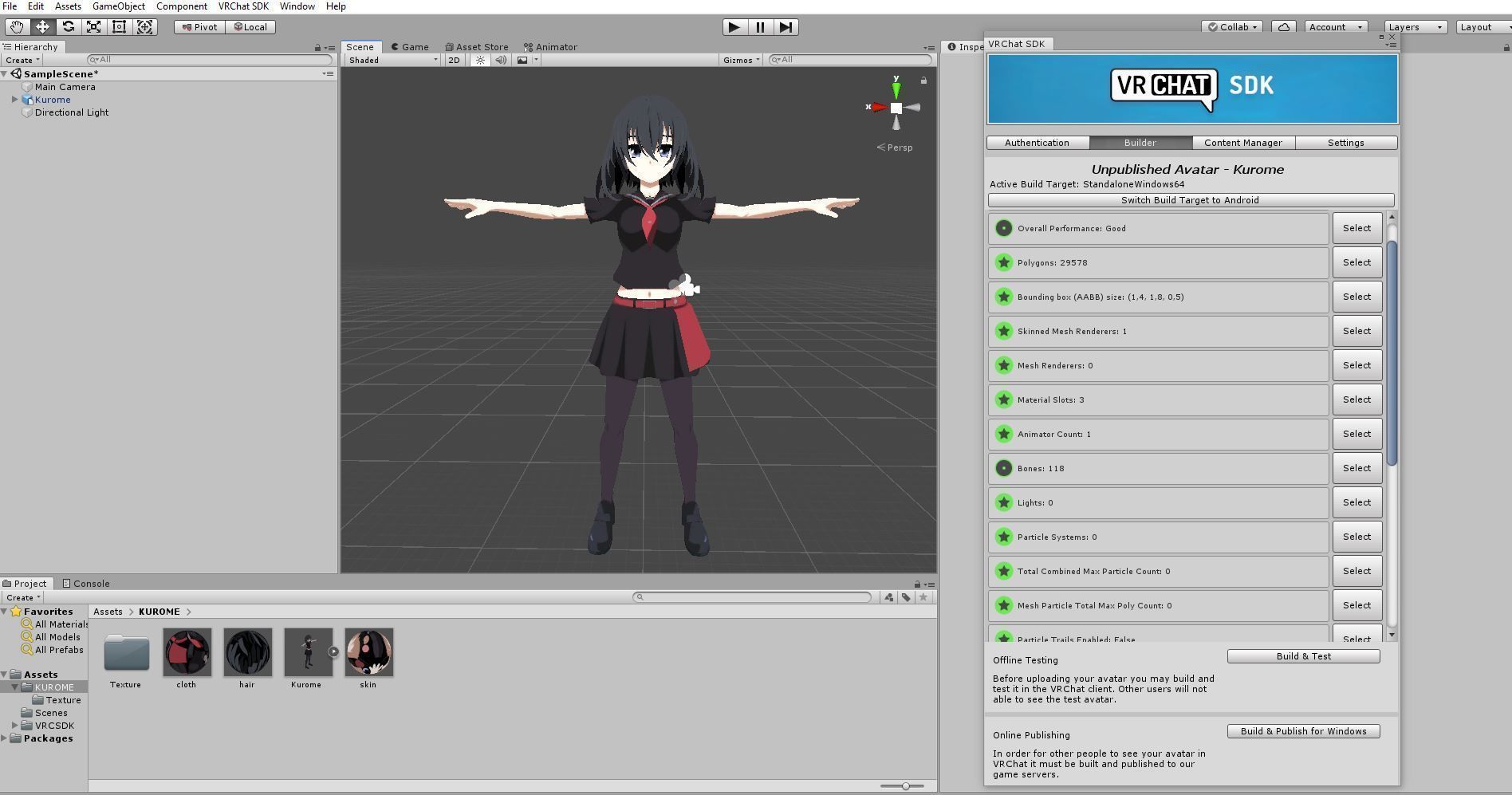The image size is (1512, 795).
Task: Click Select for Bones row
Action: tap(1357, 468)
